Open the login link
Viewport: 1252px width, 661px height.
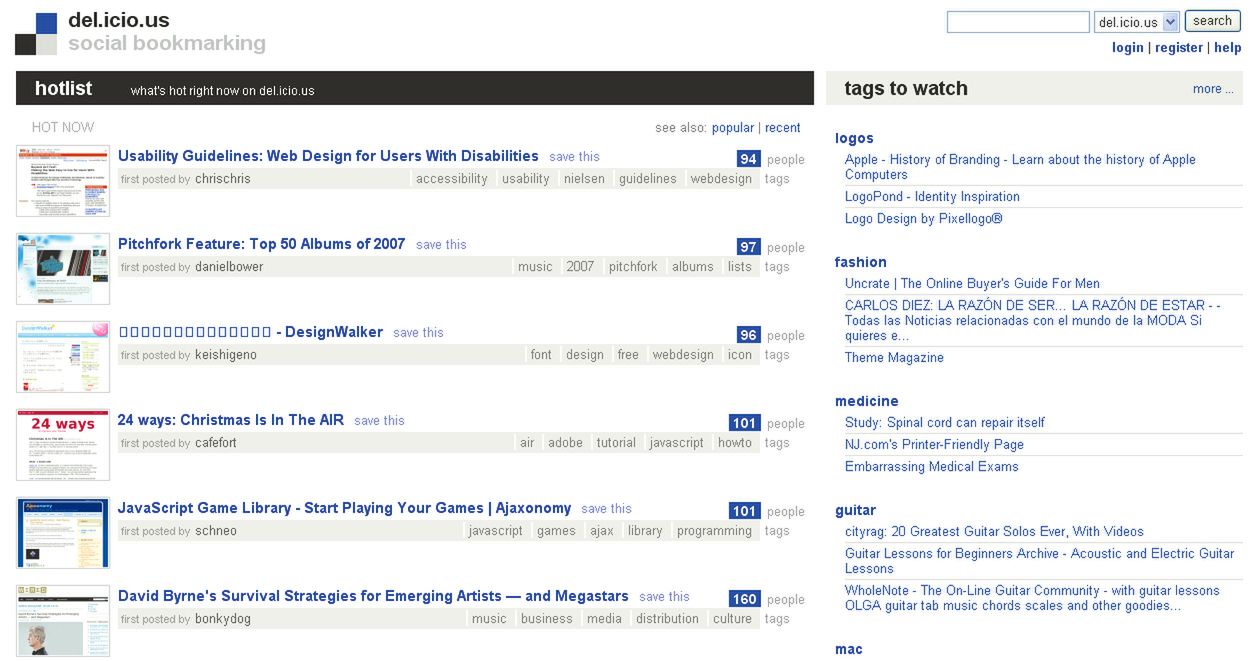tap(1127, 48)
